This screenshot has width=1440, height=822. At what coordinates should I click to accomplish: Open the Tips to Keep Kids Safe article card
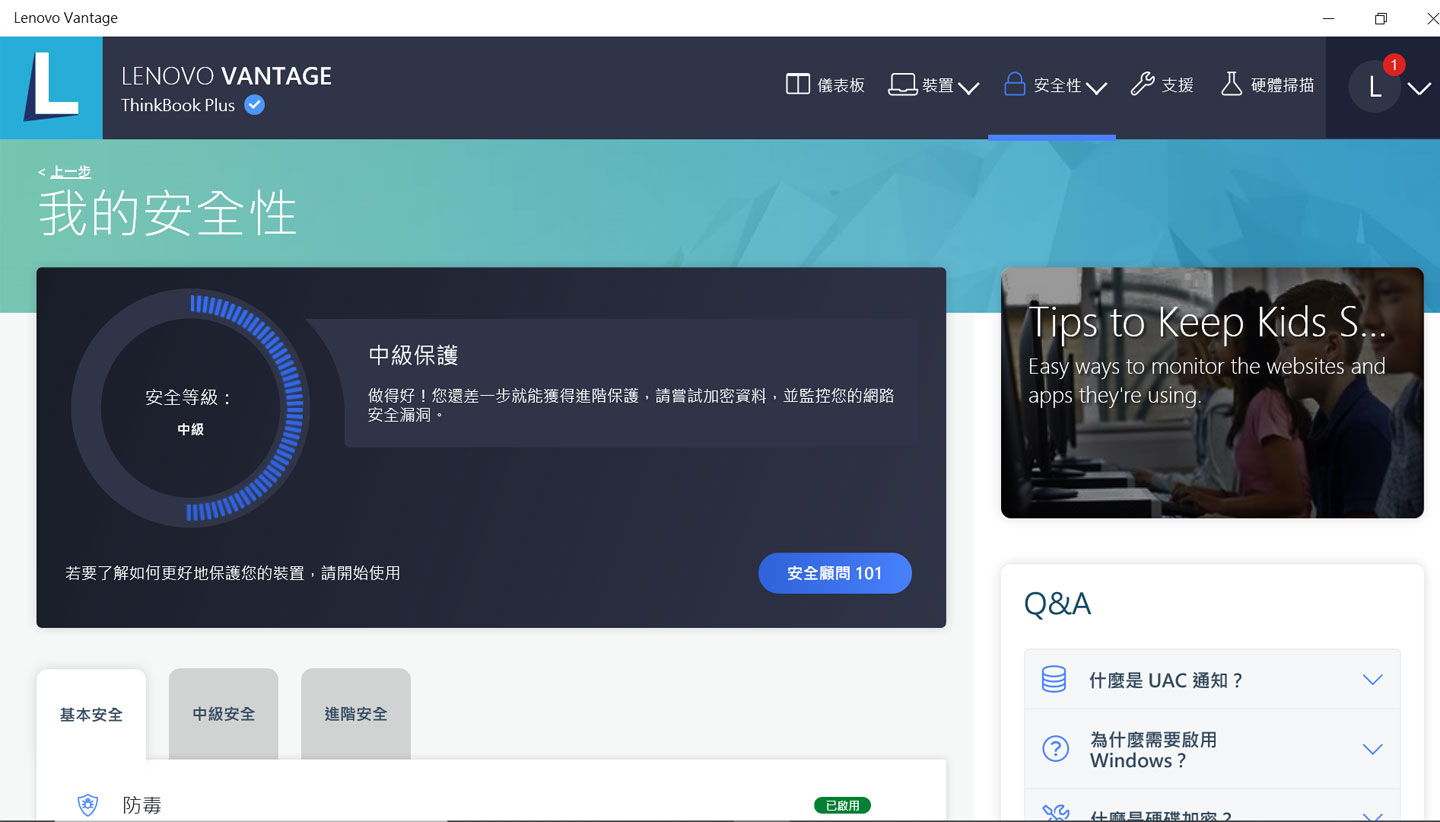[1212, 392]
